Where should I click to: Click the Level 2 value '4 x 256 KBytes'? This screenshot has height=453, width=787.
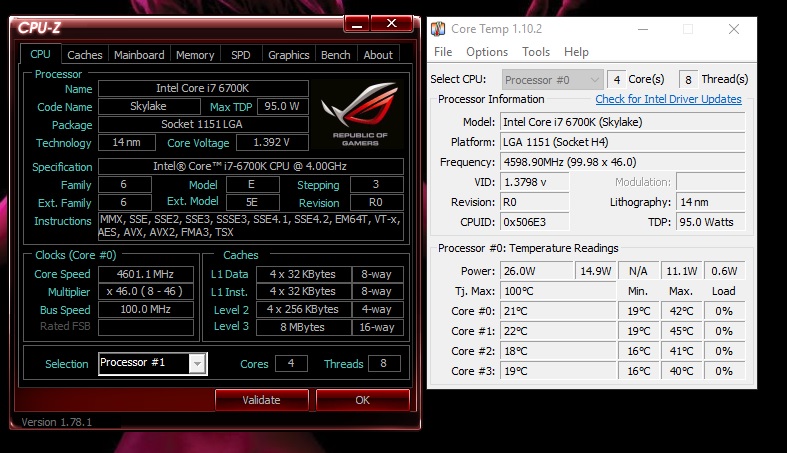303,309
